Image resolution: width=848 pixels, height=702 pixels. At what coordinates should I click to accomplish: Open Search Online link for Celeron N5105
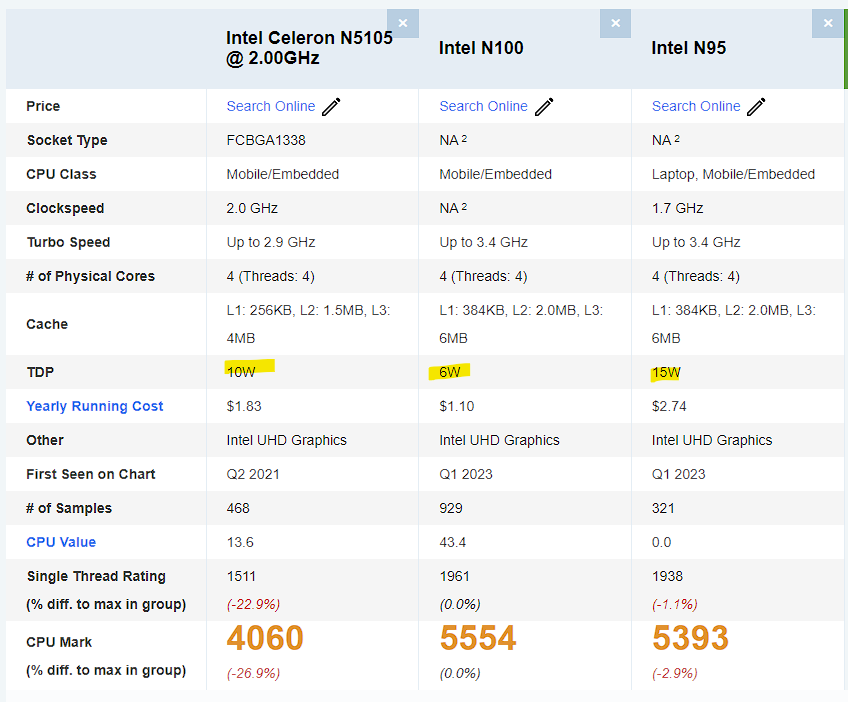click(270, 106)
